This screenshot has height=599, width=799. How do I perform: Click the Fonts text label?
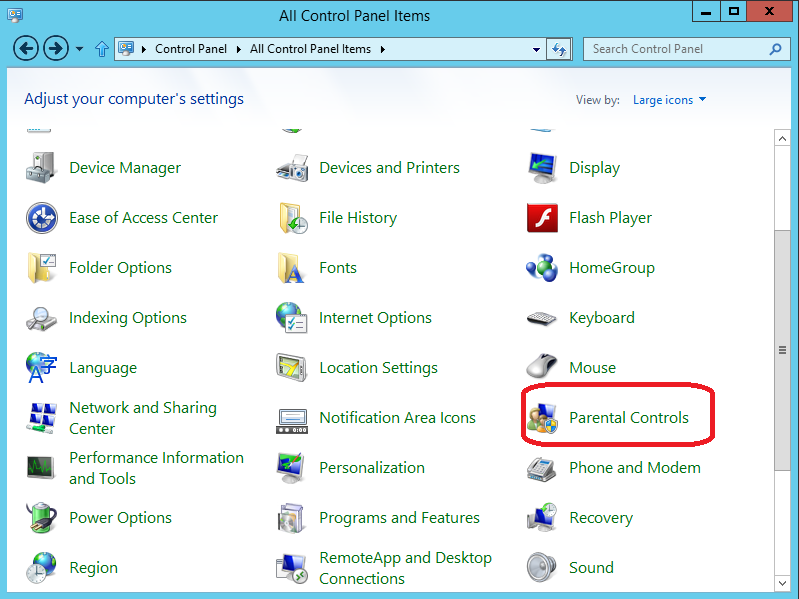click(338, 267)
